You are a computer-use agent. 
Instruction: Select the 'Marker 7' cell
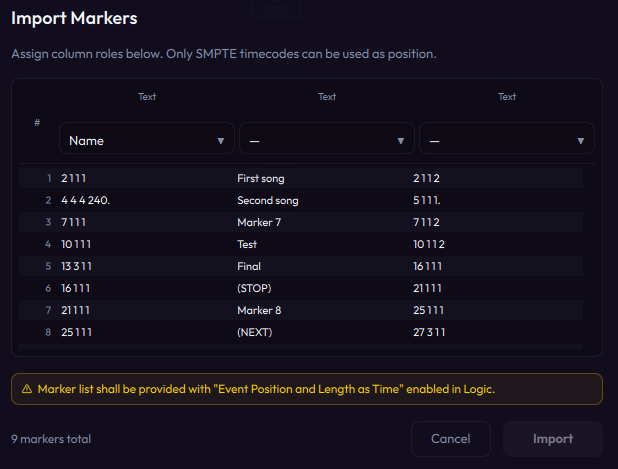259,222
